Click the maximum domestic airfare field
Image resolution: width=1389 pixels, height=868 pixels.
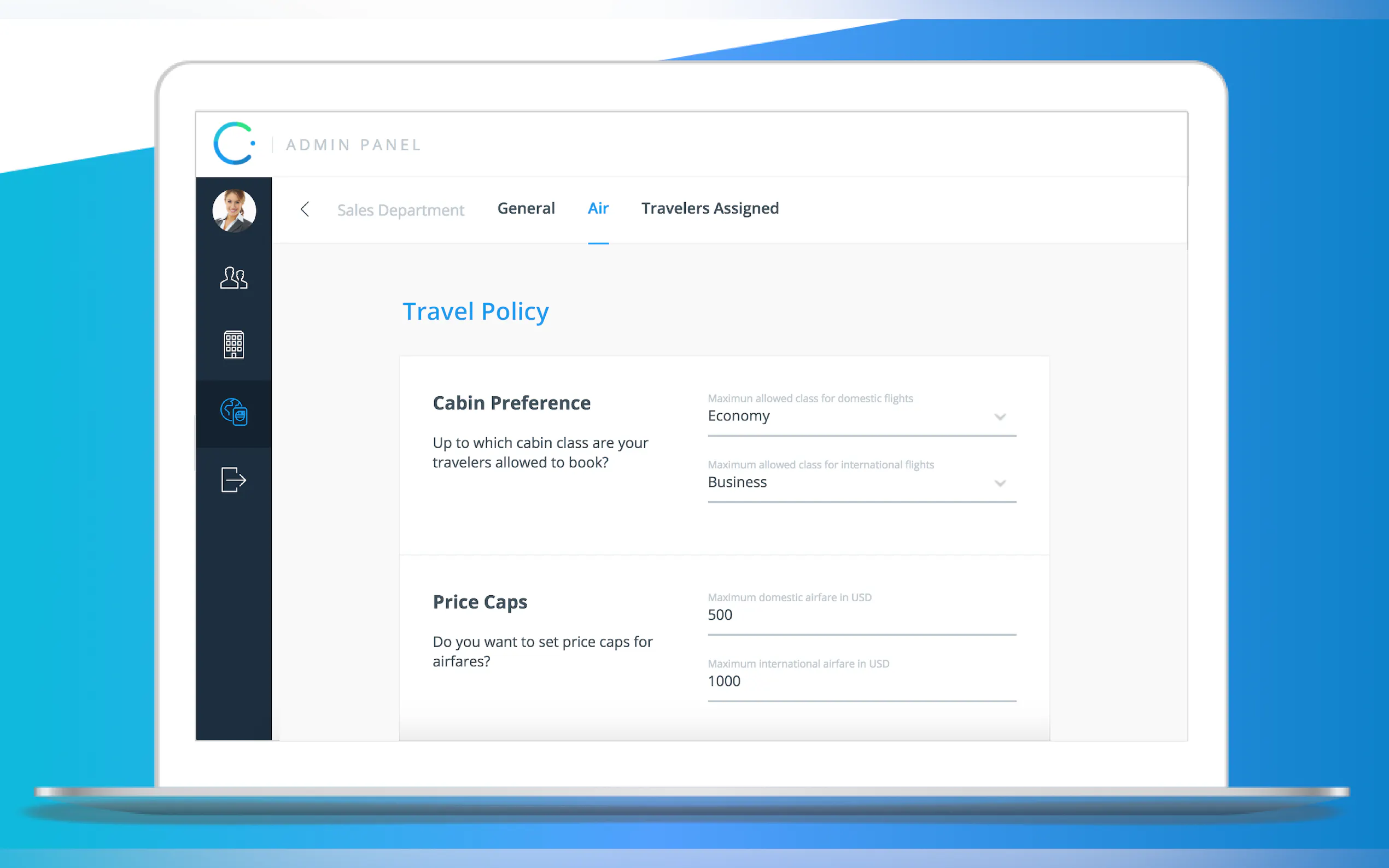861,615
